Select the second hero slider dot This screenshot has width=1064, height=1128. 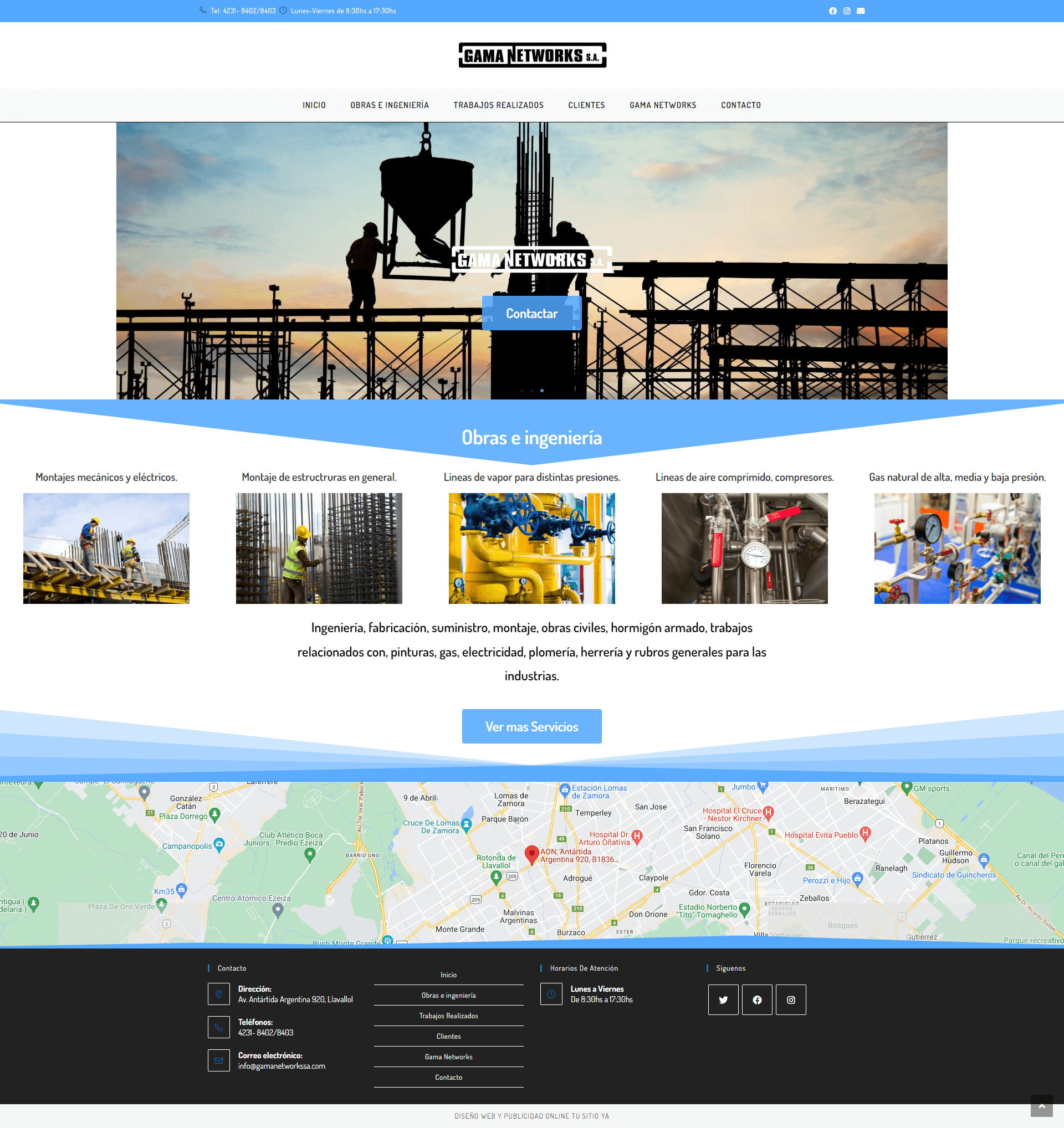point(531,391)
